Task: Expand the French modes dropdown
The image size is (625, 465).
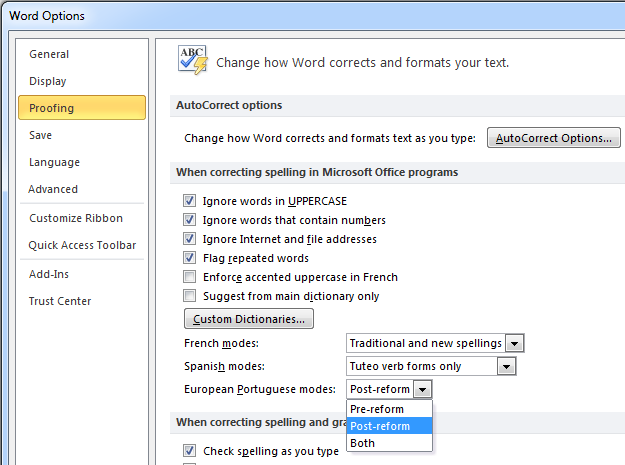Action: pyautogui.click(x=515, y=343)
